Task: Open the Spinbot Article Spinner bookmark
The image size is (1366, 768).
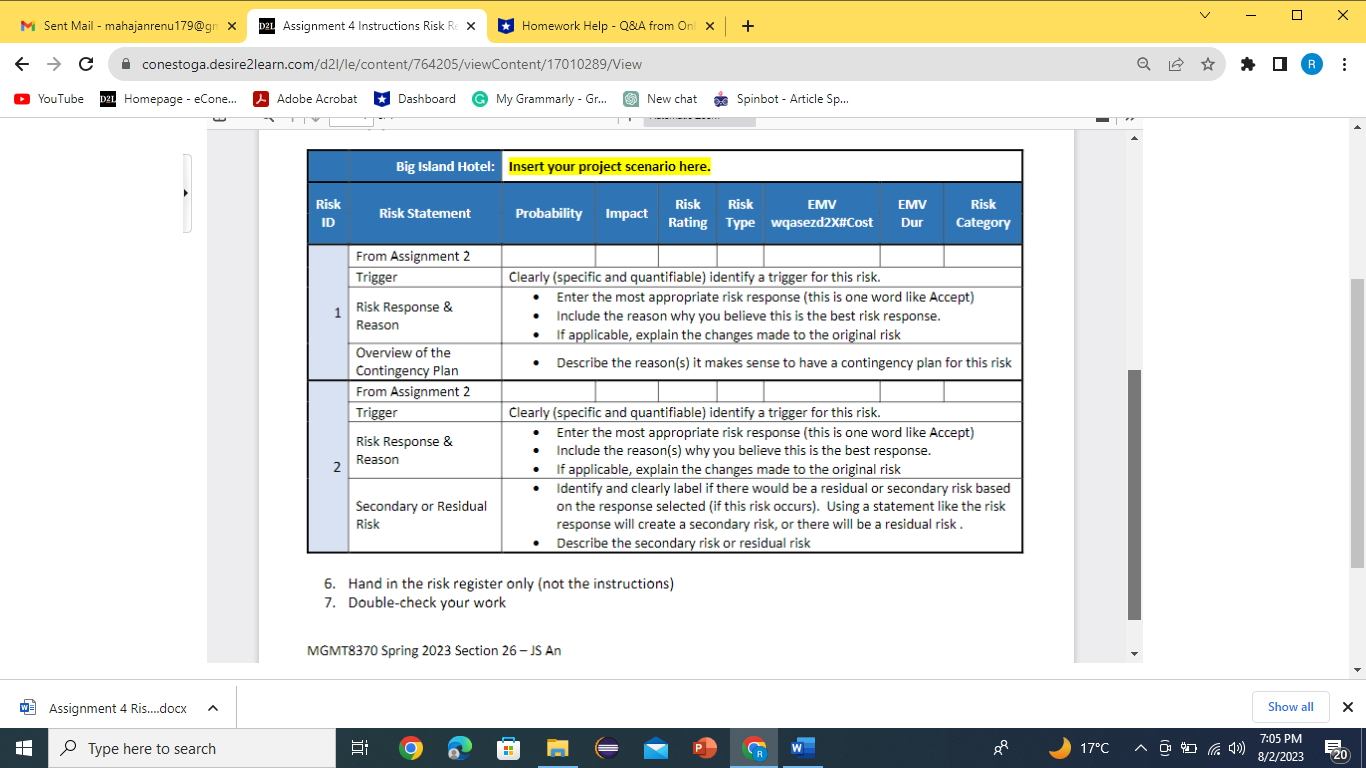Action: (781, 99)
